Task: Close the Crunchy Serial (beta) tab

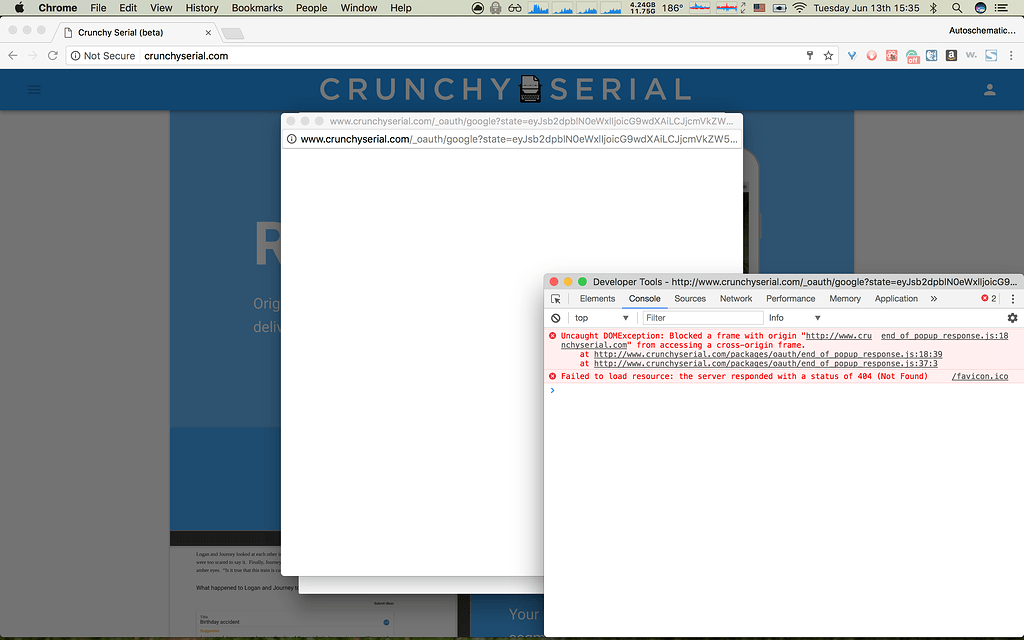Action: (x=208, y=33)
